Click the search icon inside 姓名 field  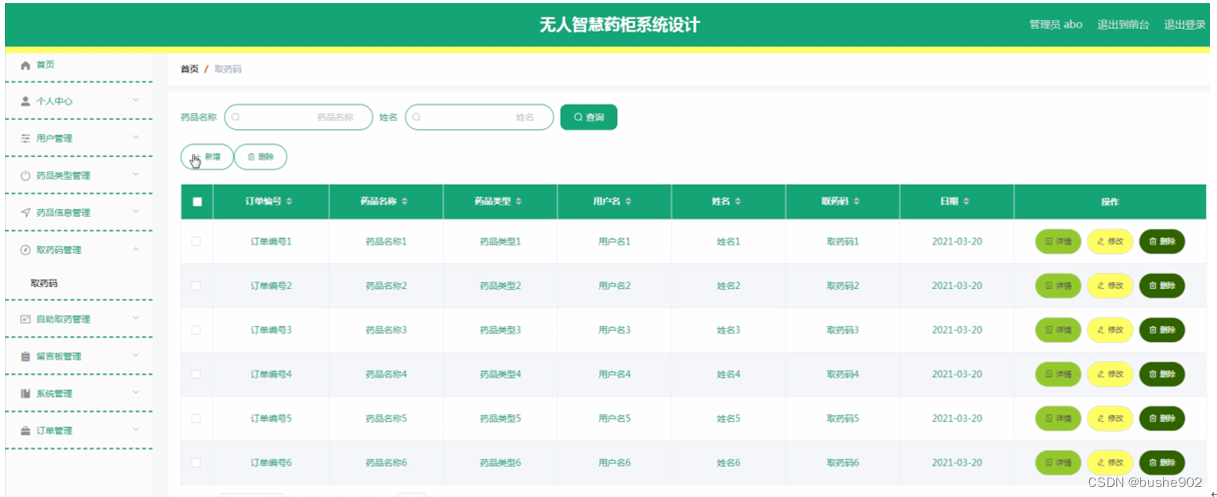pos(417,117)
